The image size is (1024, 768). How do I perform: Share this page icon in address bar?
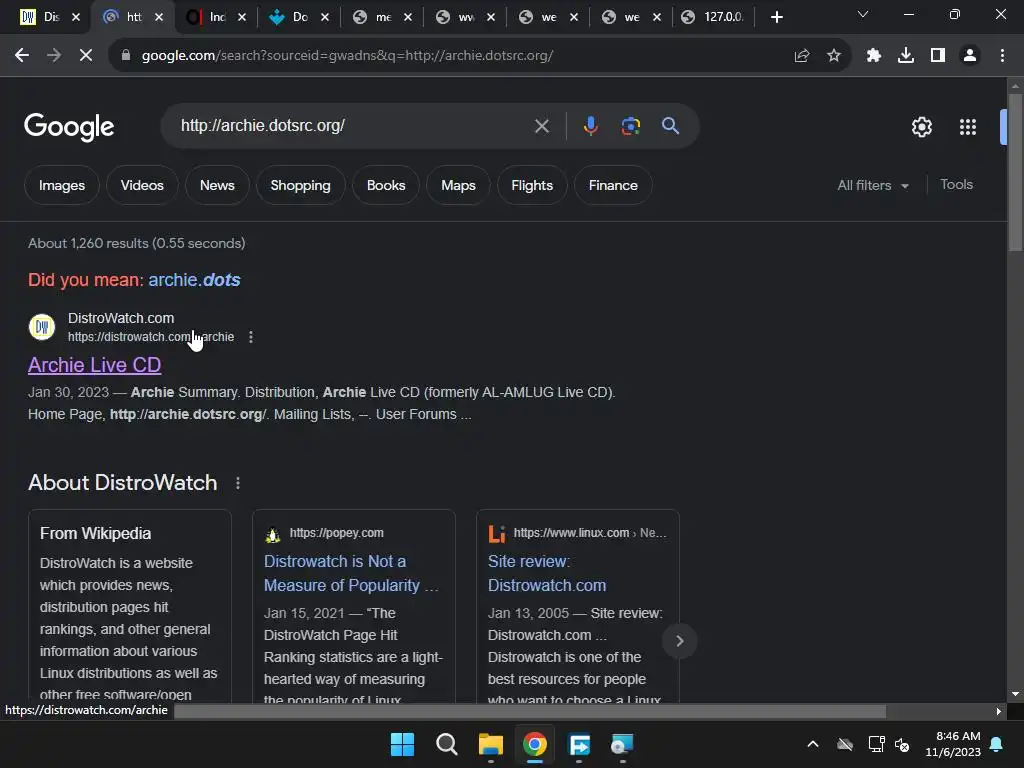pyautogui.click(x=802, y=56)
